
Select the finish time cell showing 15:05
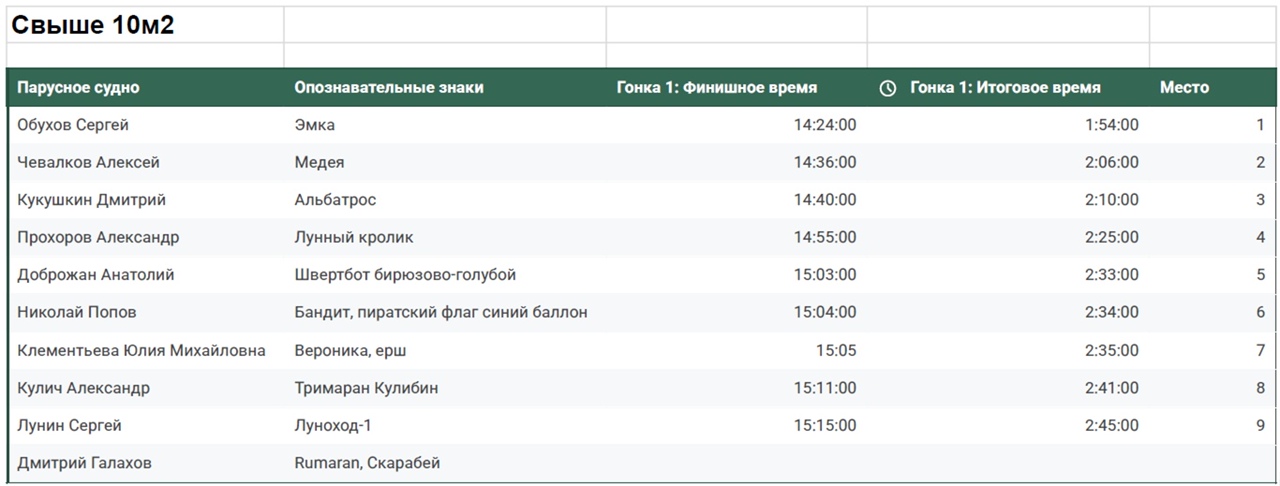click(x=835, y=351)
